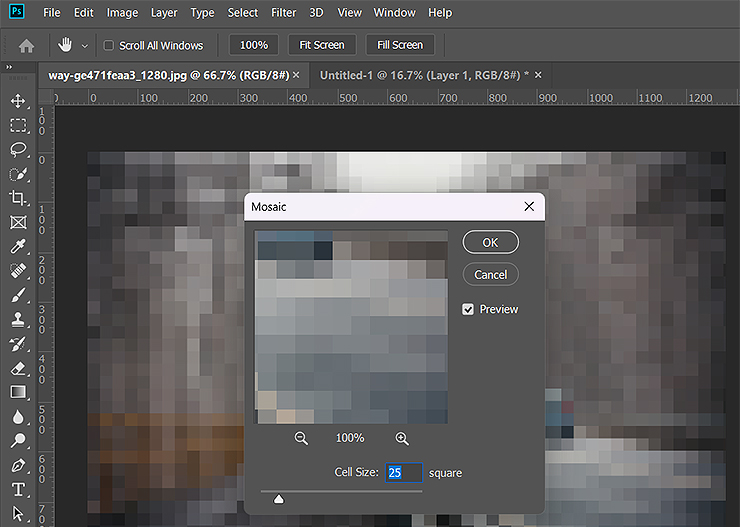The image size is (740, 527).
Task: Zoom in the Mosaic preview
Action: pyautogui.click(x=402, y=438)
